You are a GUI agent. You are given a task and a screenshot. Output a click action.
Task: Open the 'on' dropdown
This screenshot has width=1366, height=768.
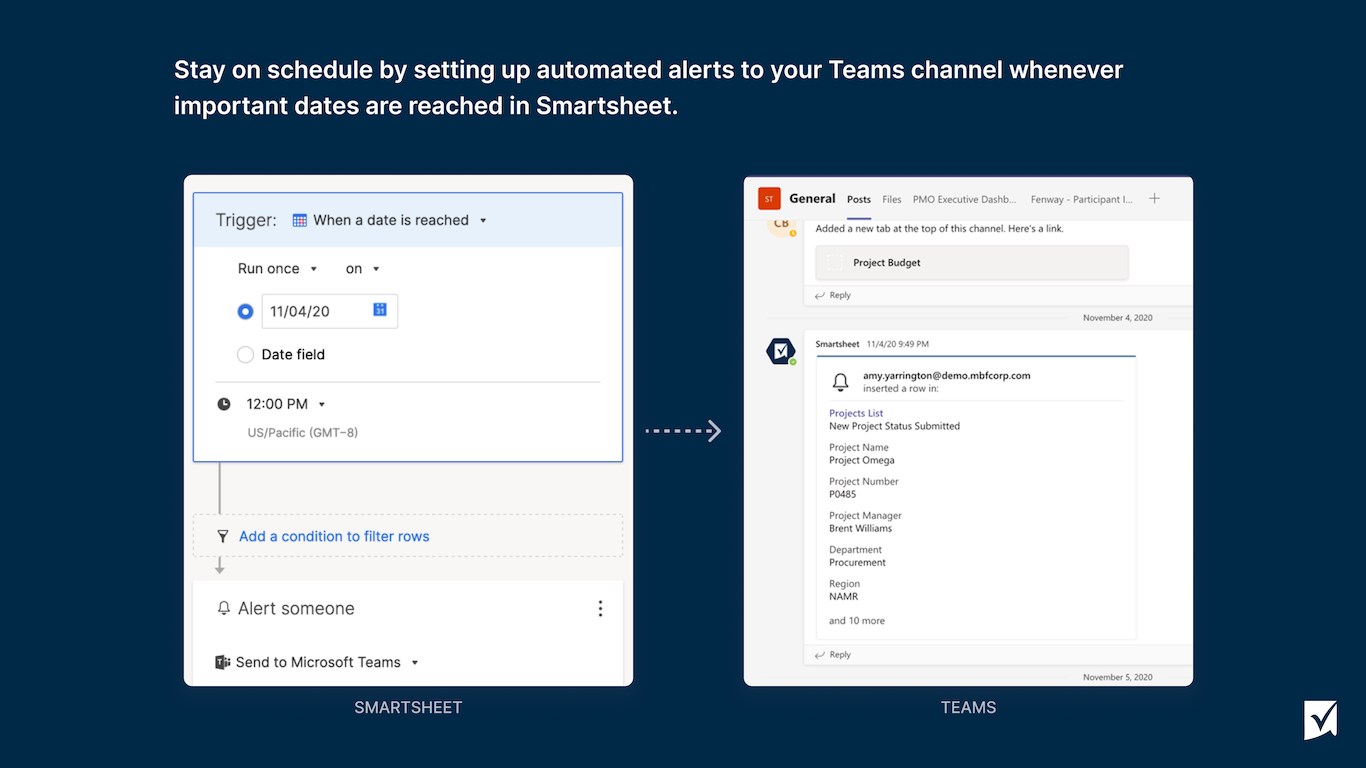[x=363, y=269]
